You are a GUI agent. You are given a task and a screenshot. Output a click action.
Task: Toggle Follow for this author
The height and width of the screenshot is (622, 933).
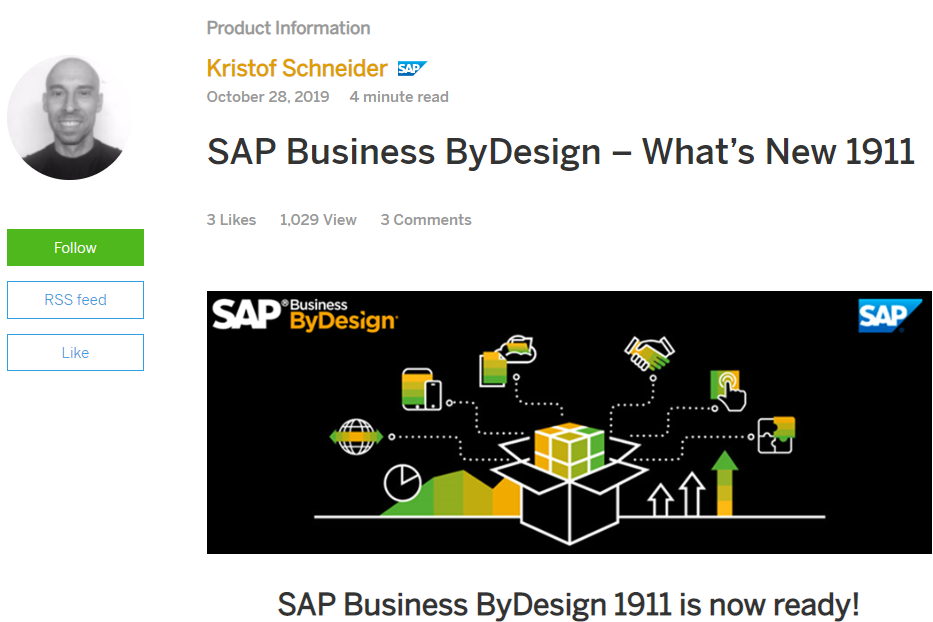pyautogui.click(x=75, y=247)
